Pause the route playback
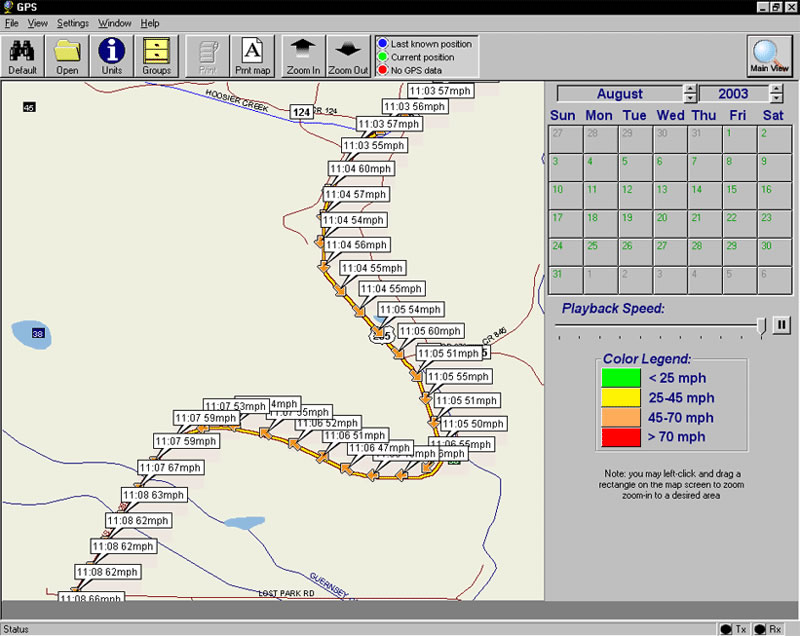800x636 pixels. tap(782, 325)
